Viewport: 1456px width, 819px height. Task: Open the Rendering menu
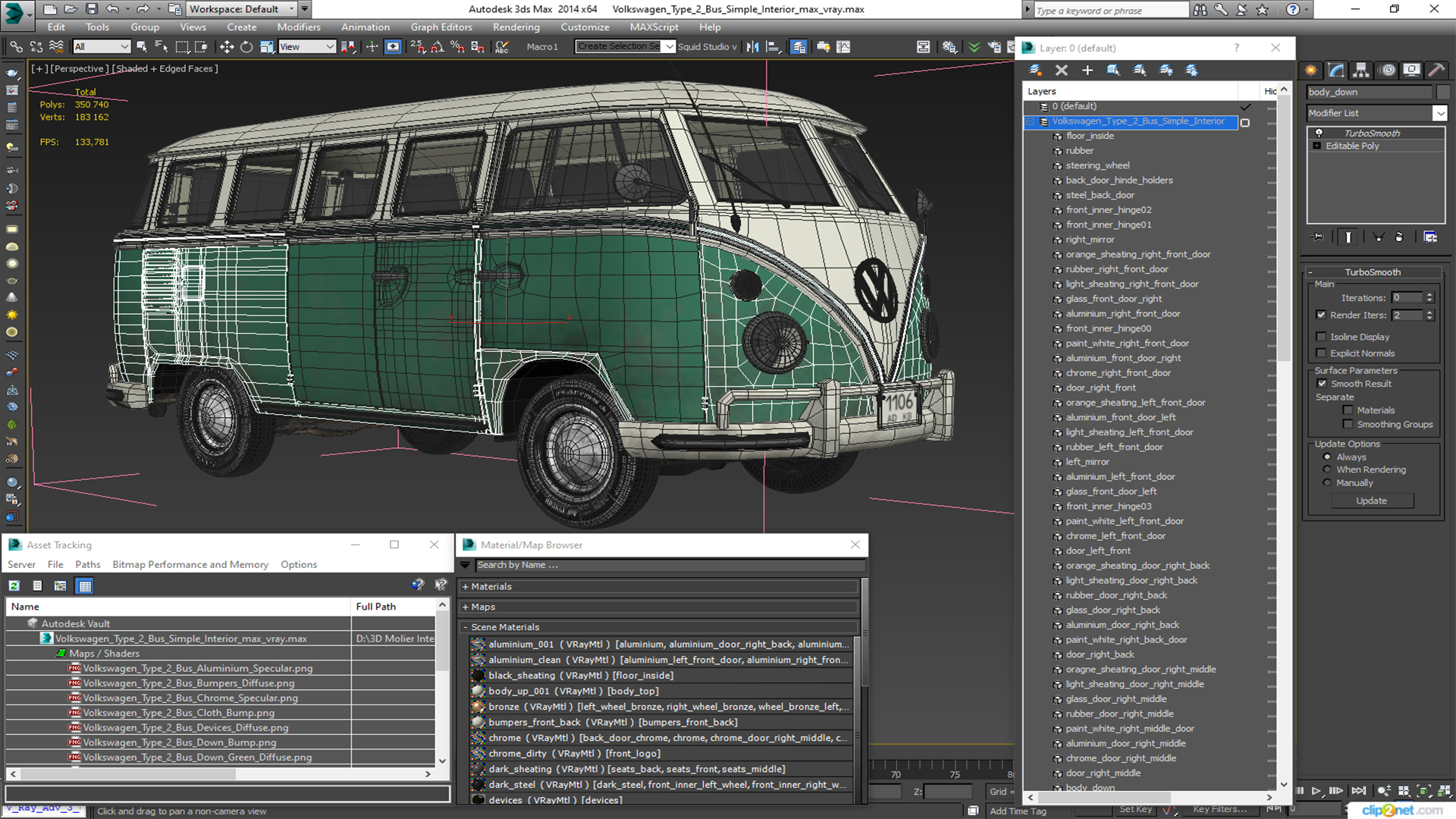click(516, 27)
